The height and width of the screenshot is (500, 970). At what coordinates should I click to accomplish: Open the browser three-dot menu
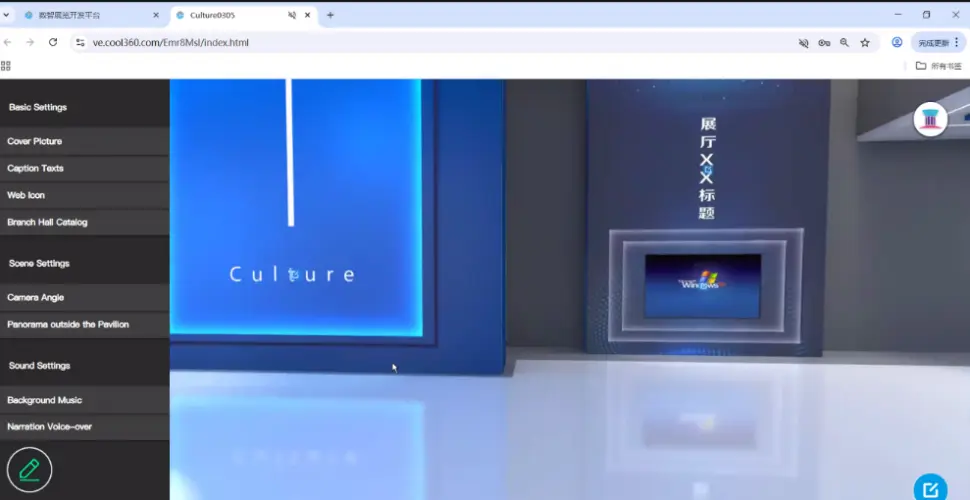[957, 42]
